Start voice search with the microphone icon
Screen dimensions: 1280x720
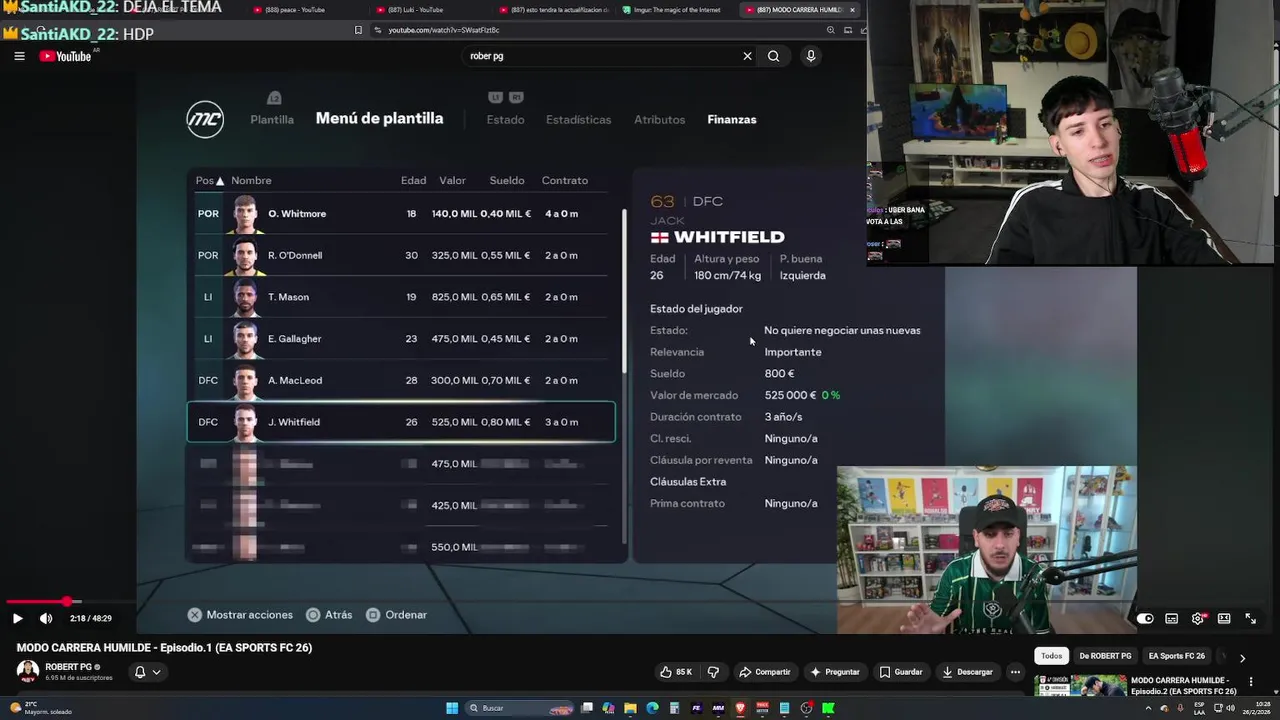click(x=811, y=56)
